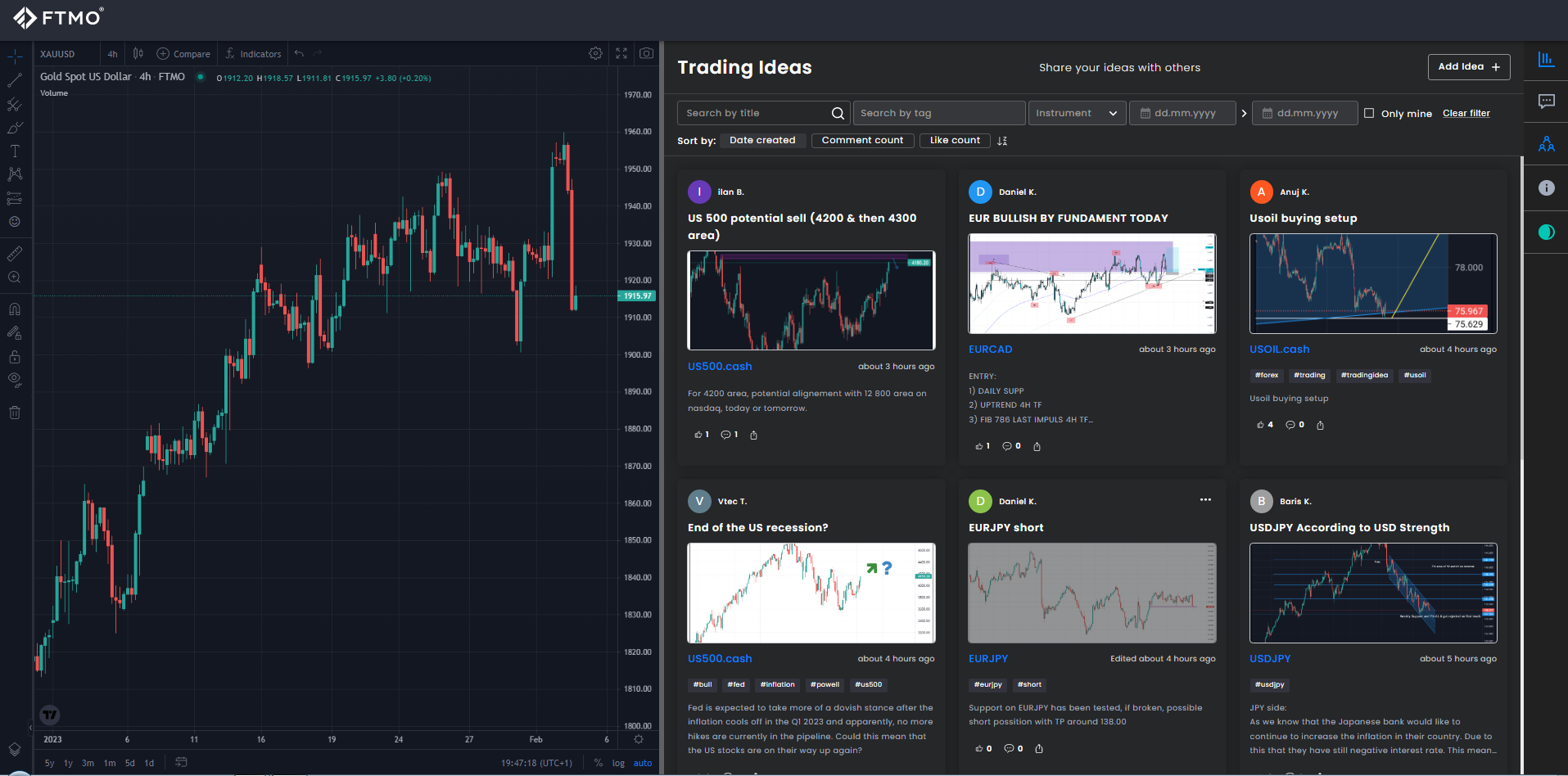Select the trend line drawing tool
This screenshot has width=1568, height=776.
[x=15, y=80]
